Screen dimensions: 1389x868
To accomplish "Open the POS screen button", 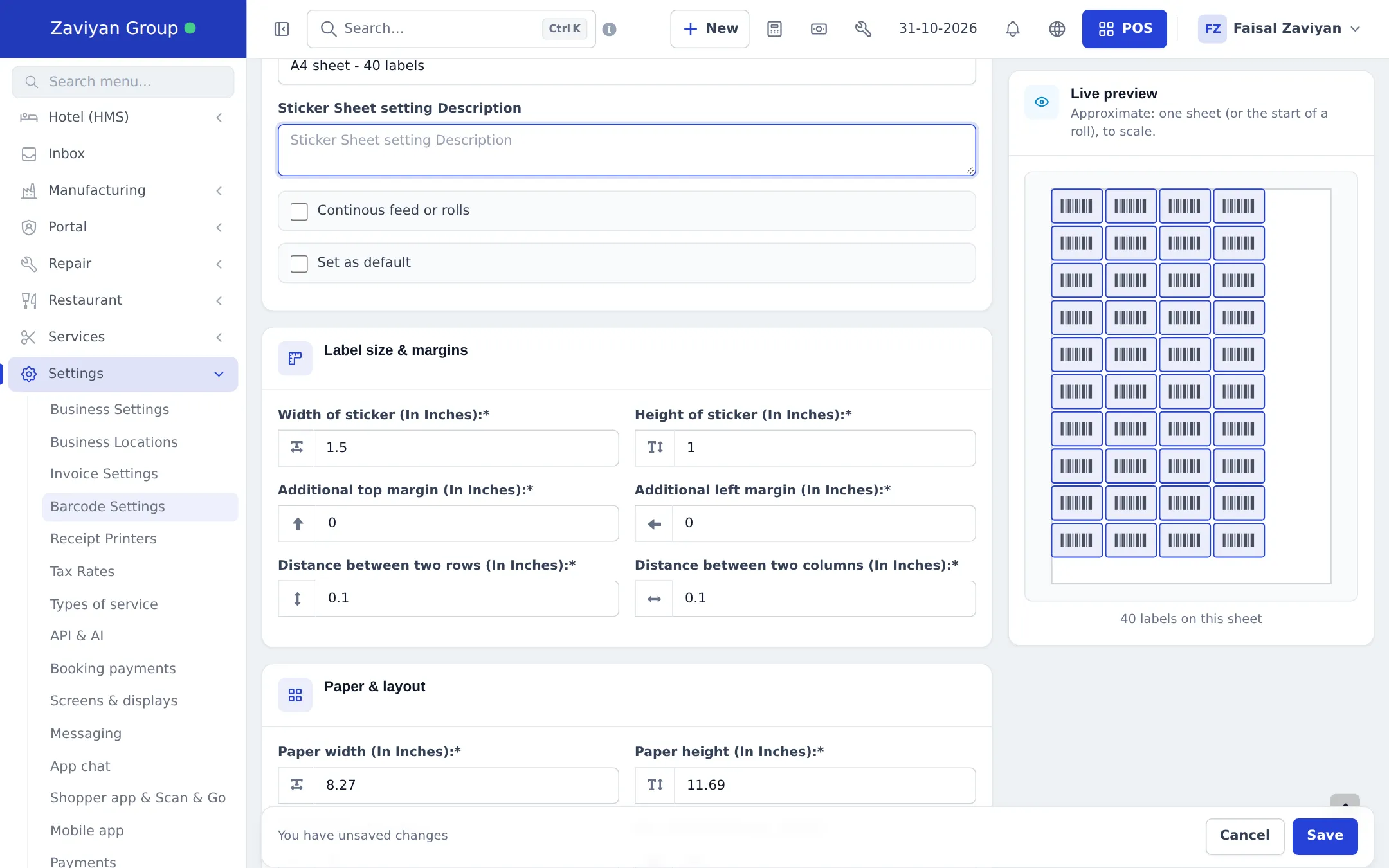I will pos(1124,29).
